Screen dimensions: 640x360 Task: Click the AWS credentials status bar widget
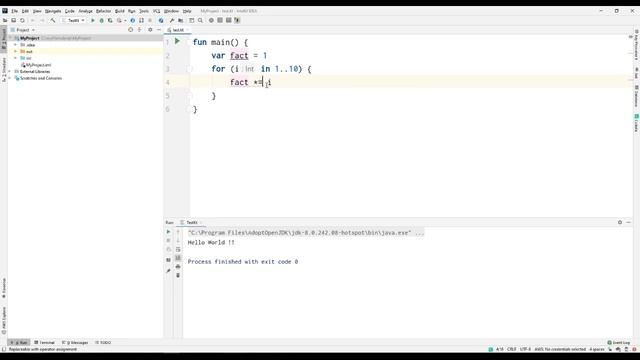[560, 349]
